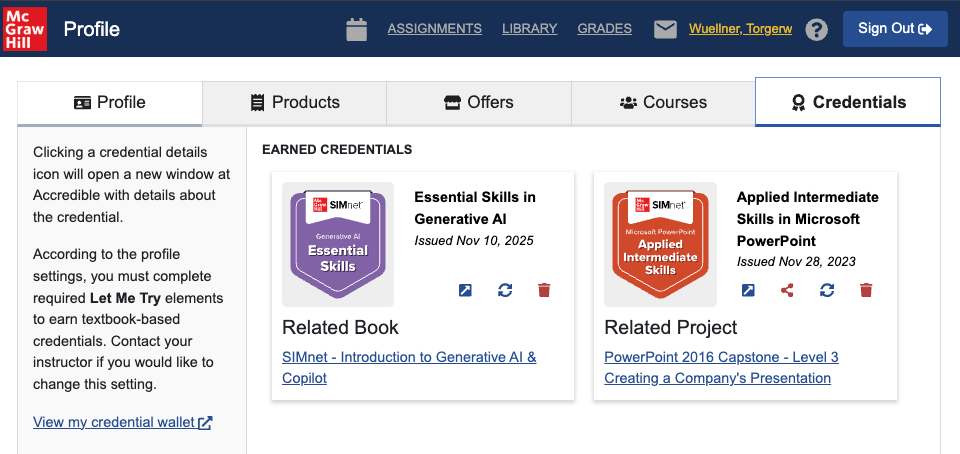Open the calendar icon in header
The width and height of the screenshot is (960, 454).
tap(356, 29)
